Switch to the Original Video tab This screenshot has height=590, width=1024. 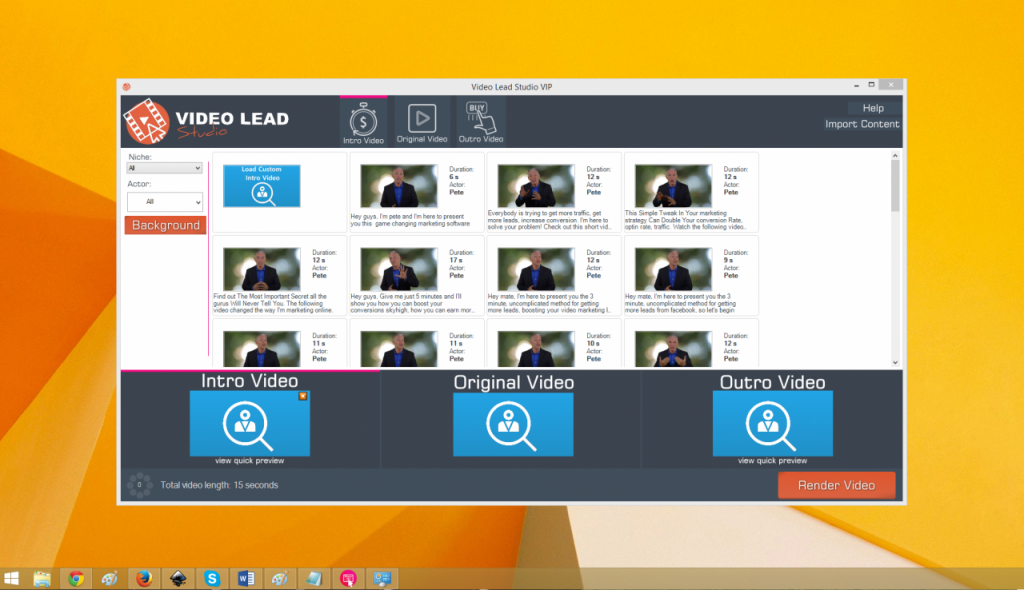[x=422, y=123]
